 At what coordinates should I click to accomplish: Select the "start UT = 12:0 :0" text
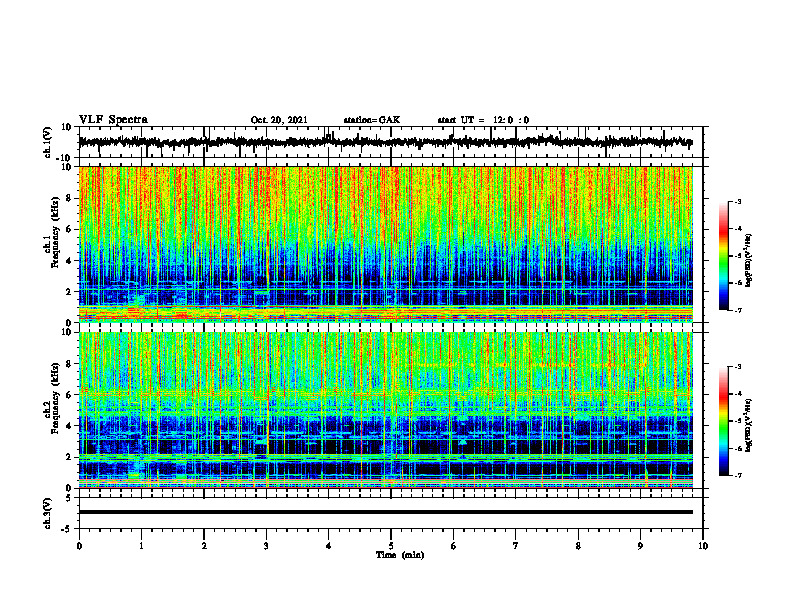(x=483, y=120)
